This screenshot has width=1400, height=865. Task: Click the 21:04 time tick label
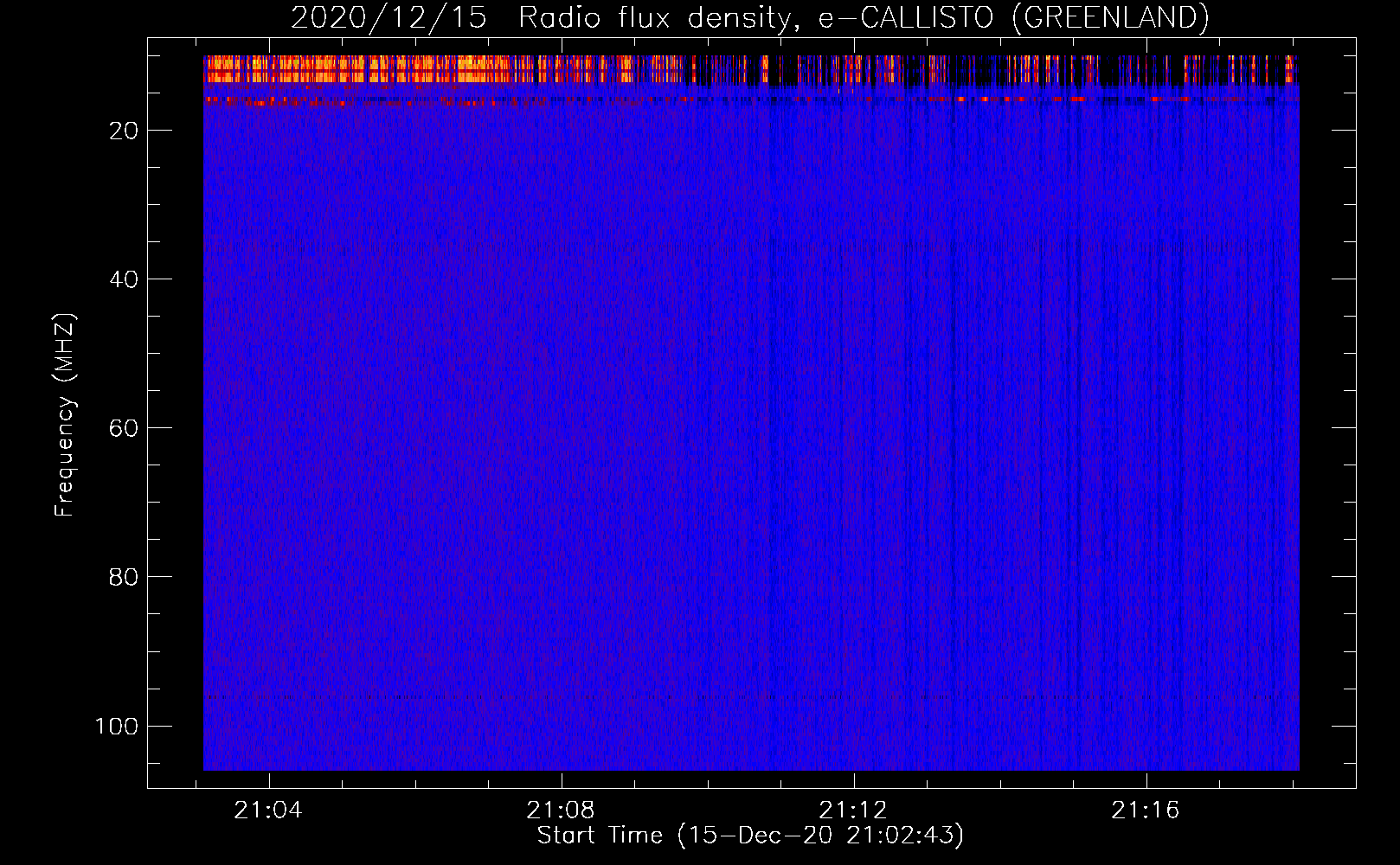click(268, 810)
